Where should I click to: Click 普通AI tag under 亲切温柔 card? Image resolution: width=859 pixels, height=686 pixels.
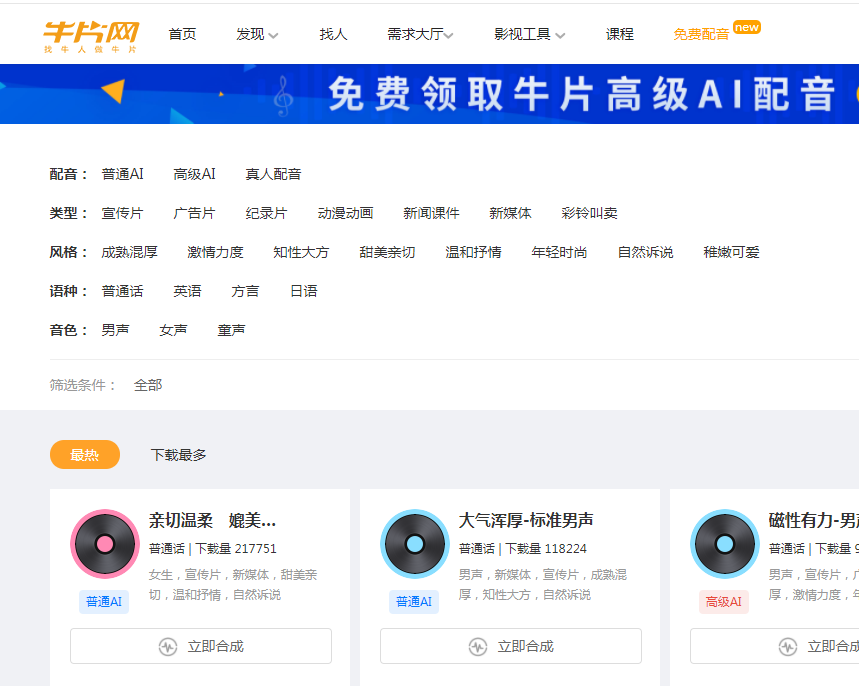104,602
